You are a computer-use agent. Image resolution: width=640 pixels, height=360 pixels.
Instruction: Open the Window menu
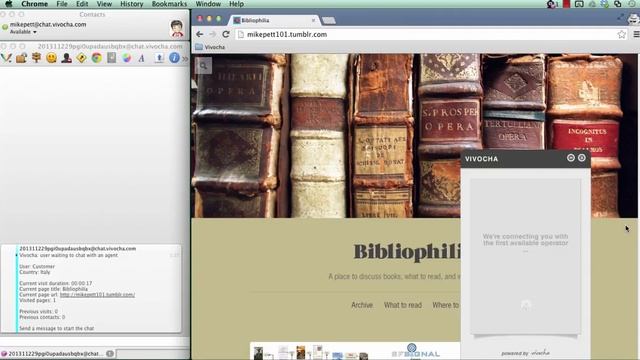click(208, 4)
